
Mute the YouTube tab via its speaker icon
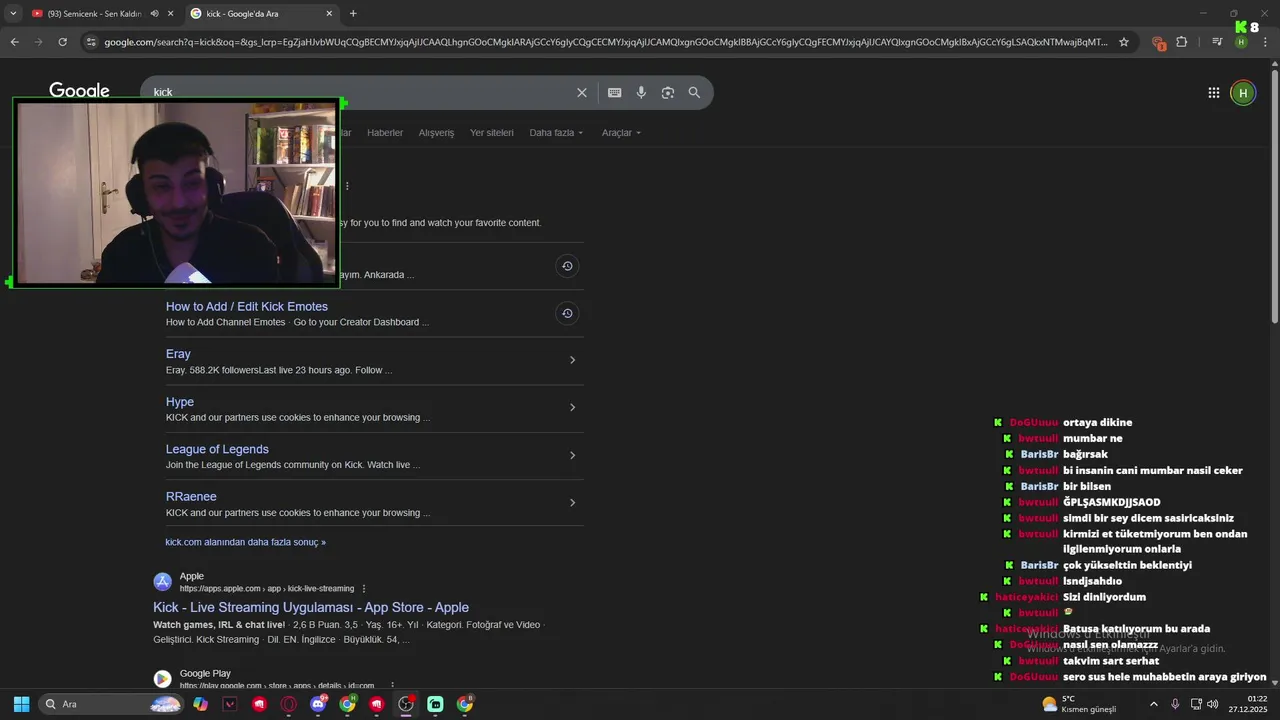click(155, 14)
